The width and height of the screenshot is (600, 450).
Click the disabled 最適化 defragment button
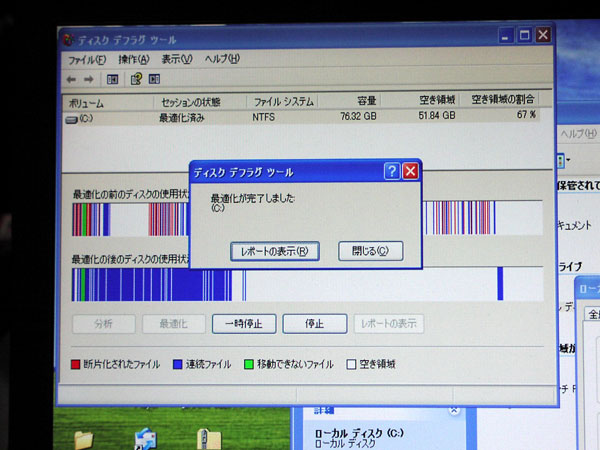[x=174, y=324]
